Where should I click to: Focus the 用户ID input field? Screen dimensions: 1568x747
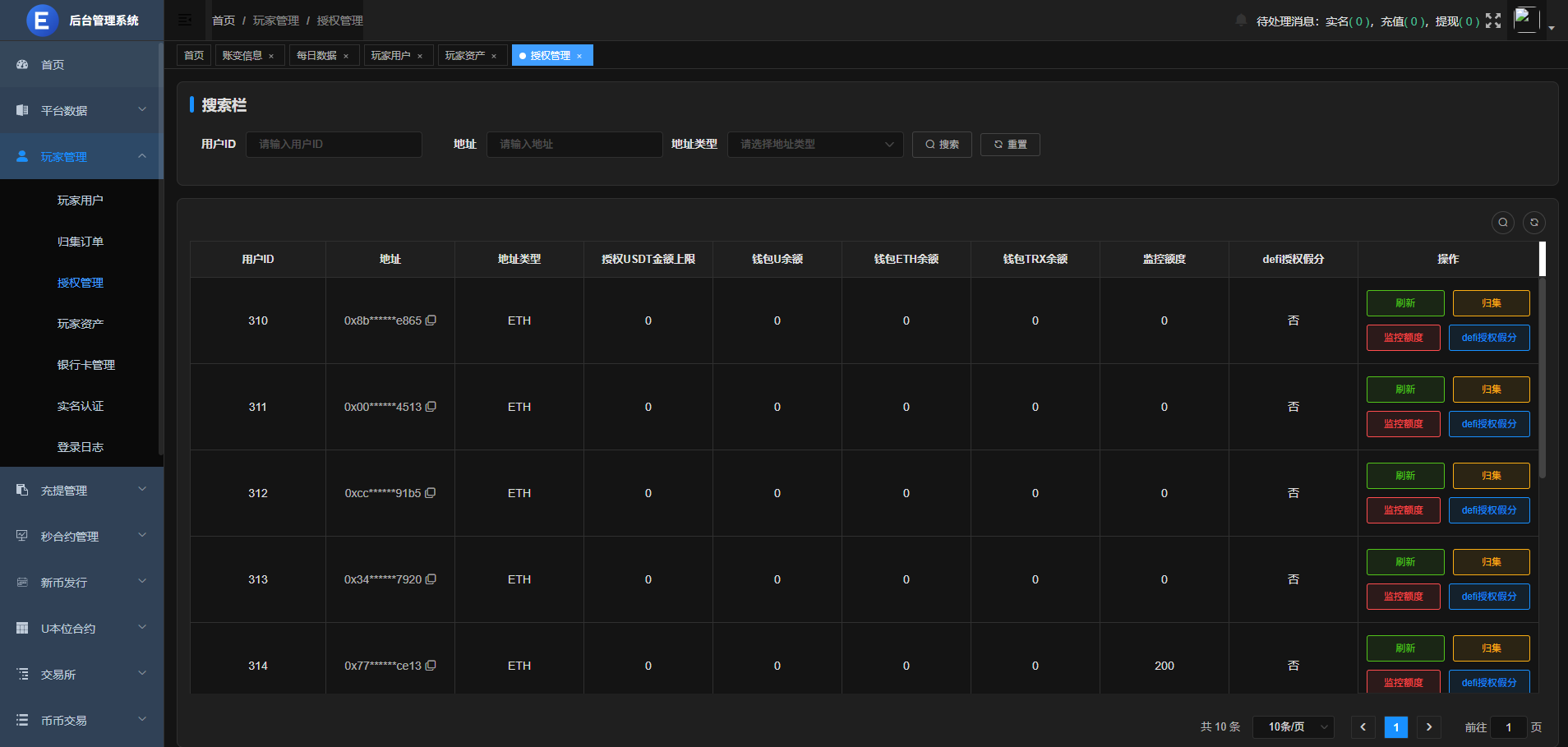tap(334, 145)
